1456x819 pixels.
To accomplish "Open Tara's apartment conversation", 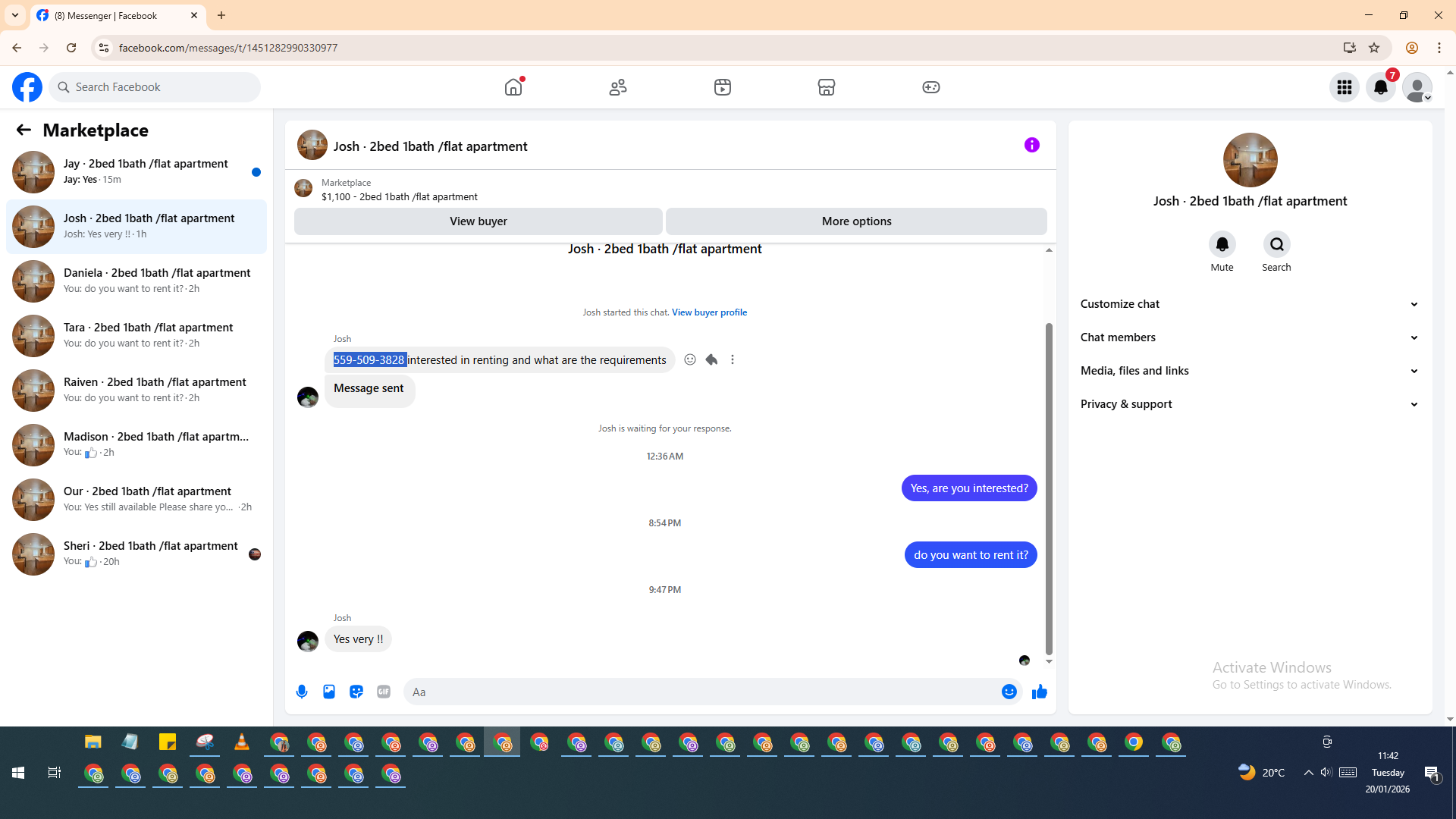I will pos(136,336).
